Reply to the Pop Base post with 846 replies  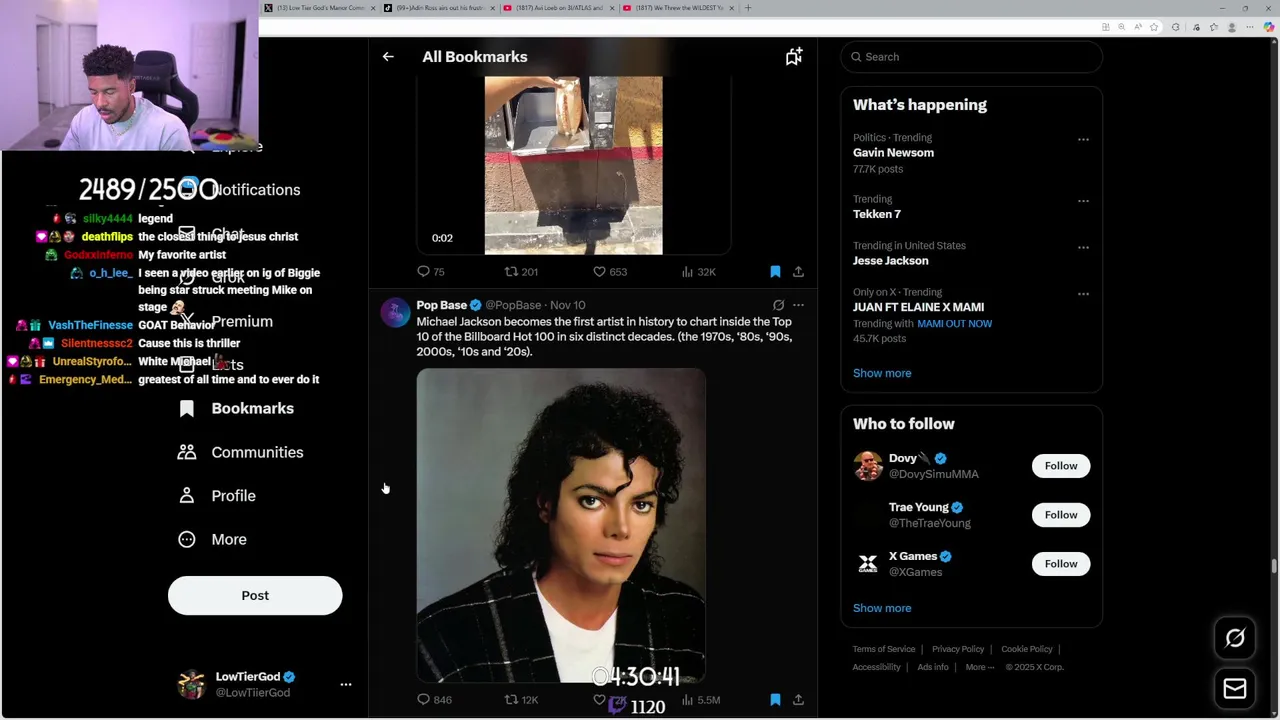coord(434,700)
